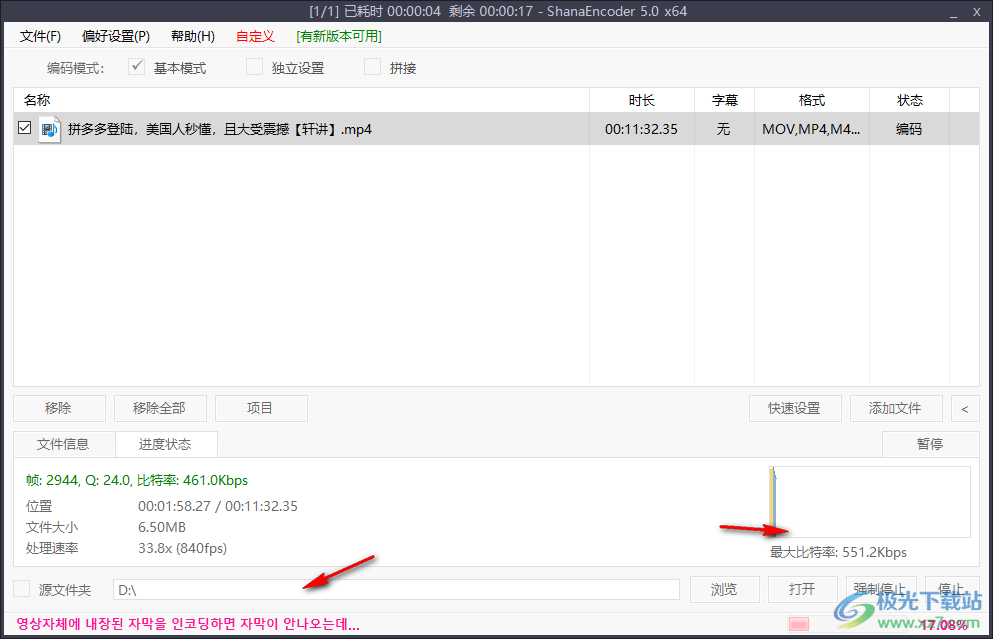This screenshot has height=639, width=993.
Task: Click the 名称 column header
Action: coord(301,100)
